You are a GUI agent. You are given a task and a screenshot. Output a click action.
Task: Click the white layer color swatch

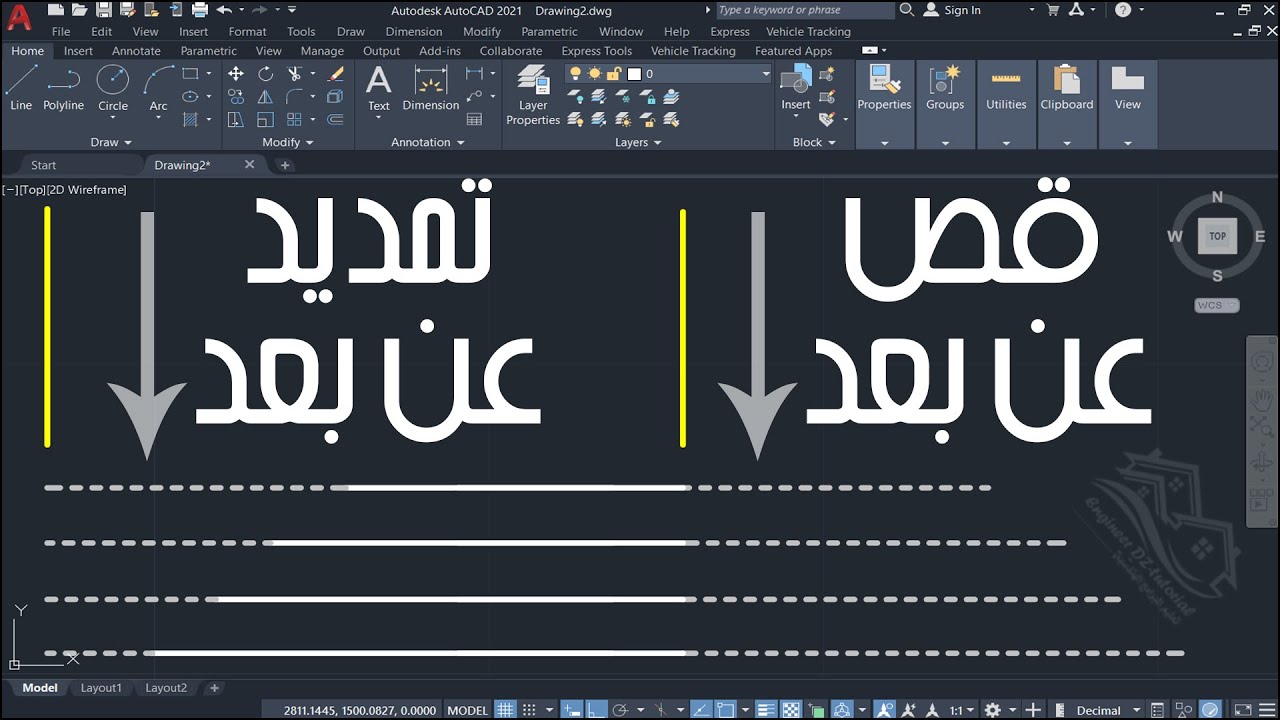click(x=634, y=74)
